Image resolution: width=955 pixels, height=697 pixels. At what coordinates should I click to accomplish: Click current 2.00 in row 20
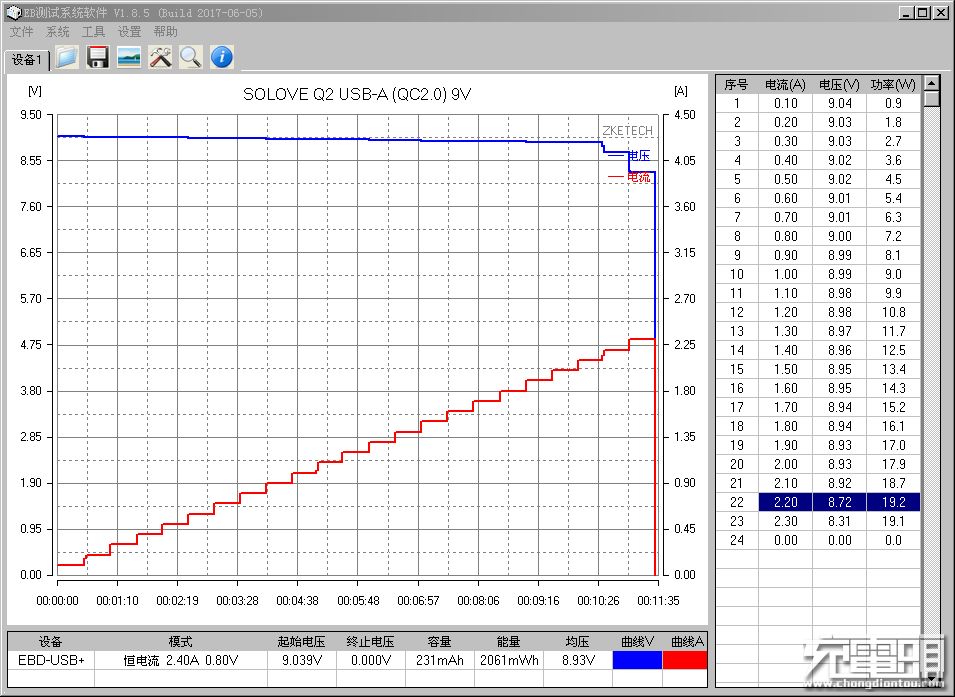[x=785, y=464]
